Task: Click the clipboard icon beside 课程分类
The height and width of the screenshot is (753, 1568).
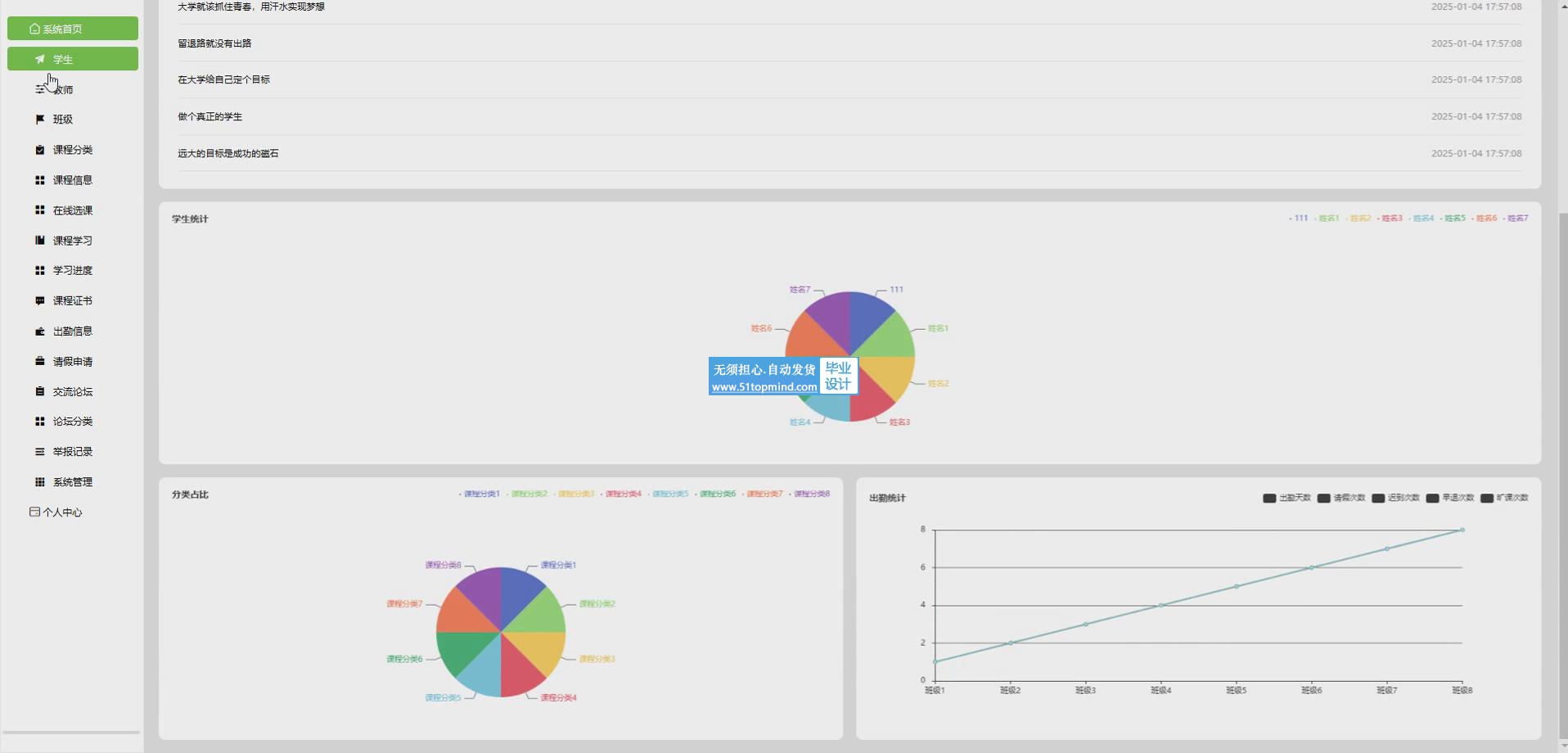Action: click(x=39, y=150)
